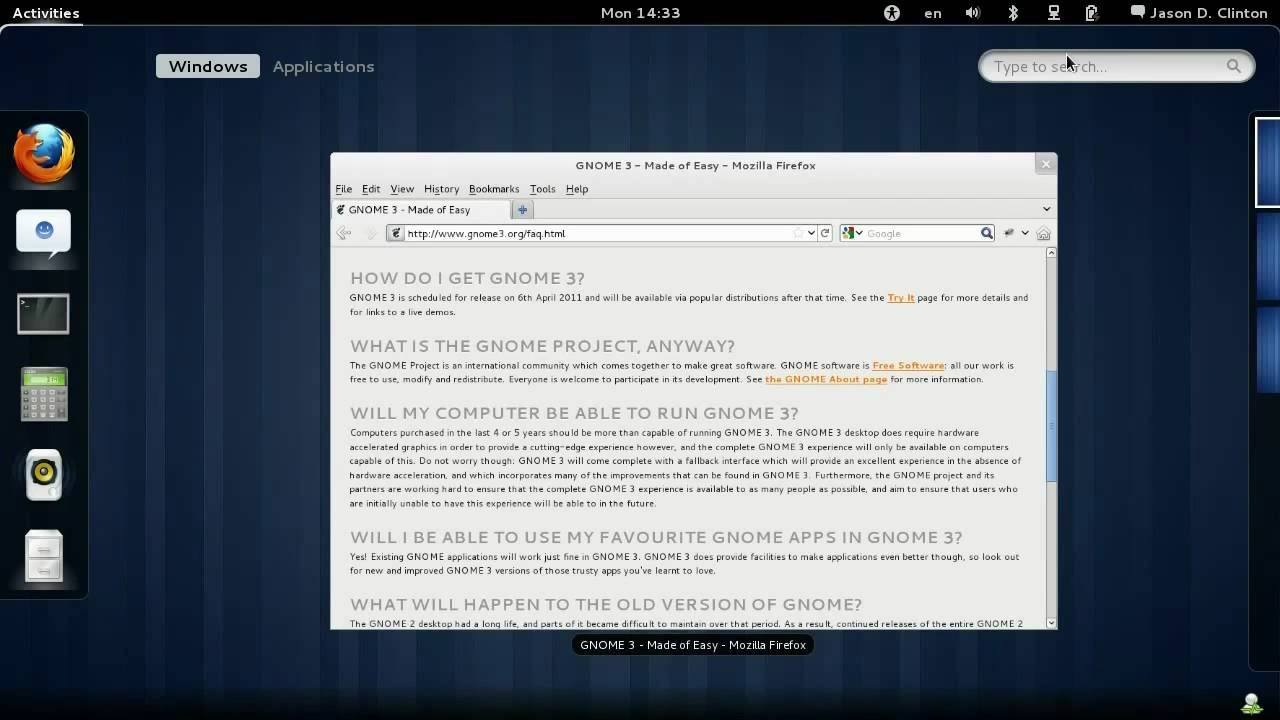Image resolution: width=1280 pixels, height=720 pixels.
Task: Launch Firefox from the dash
Action: coord(42,152)
